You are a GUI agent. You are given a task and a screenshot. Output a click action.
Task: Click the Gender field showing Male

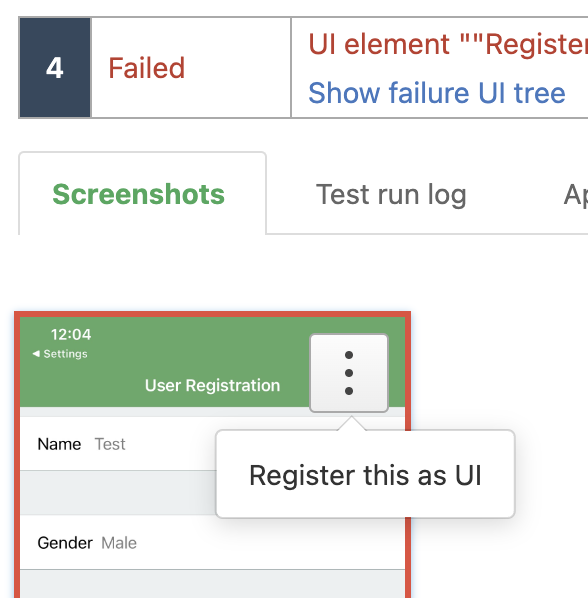(x=212, y=543)
